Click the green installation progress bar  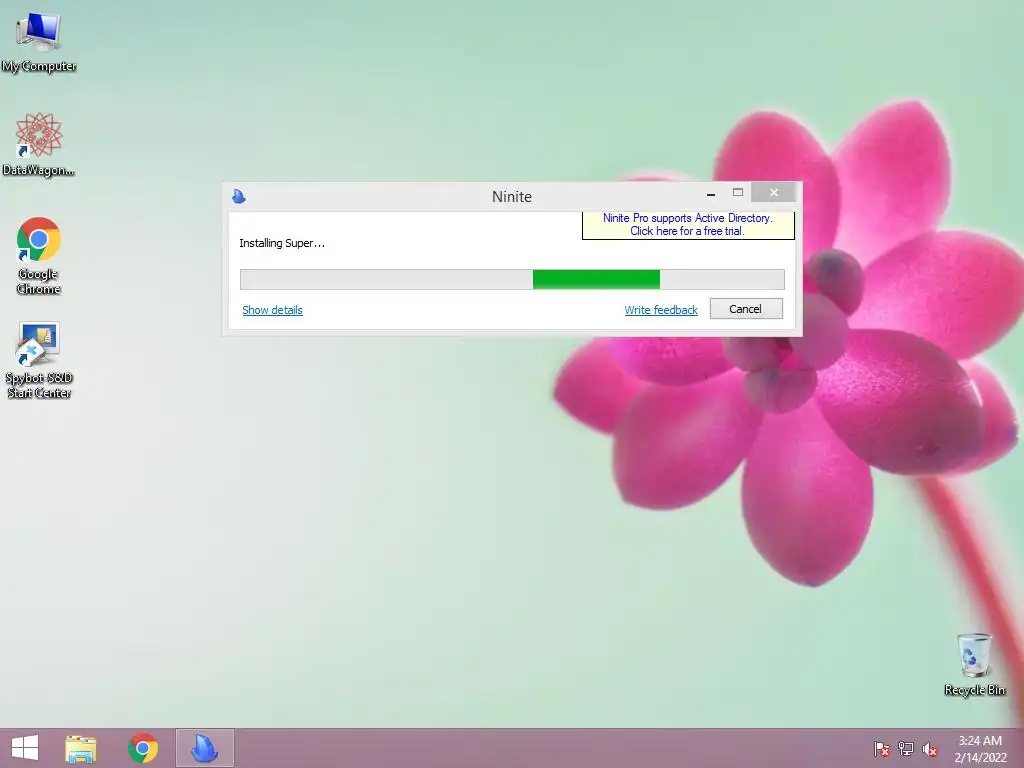click(512, 280)
